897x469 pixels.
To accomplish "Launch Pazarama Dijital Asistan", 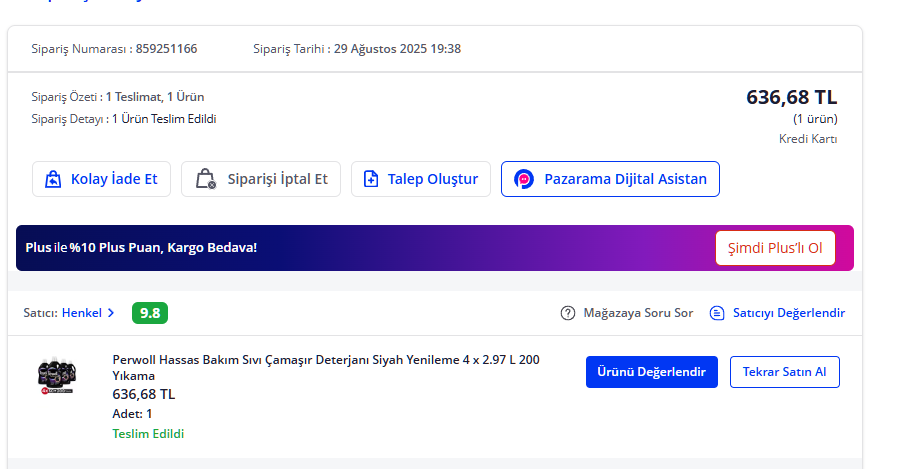I will point(610,179).
